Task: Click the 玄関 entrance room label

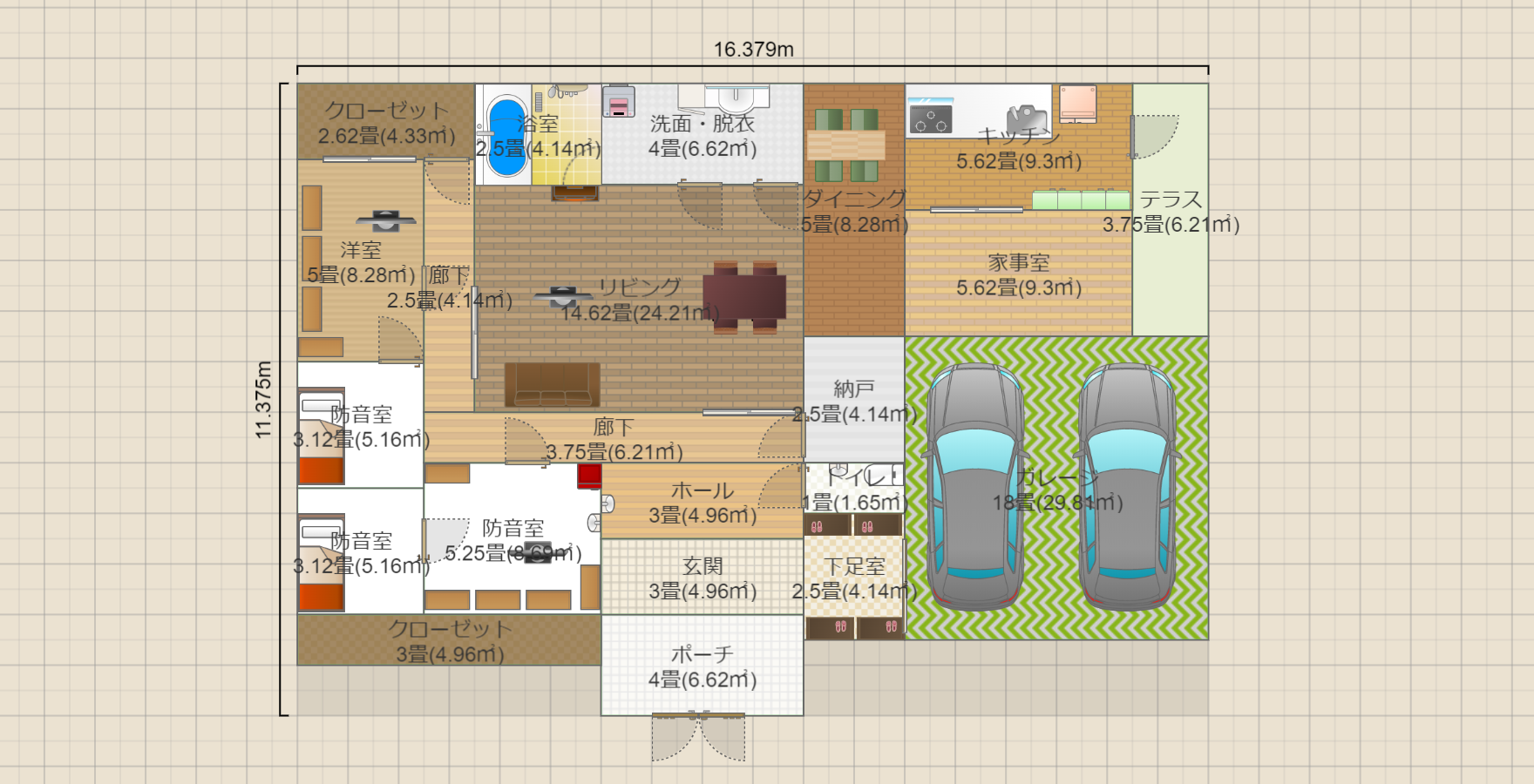Action: click(703, 566)
